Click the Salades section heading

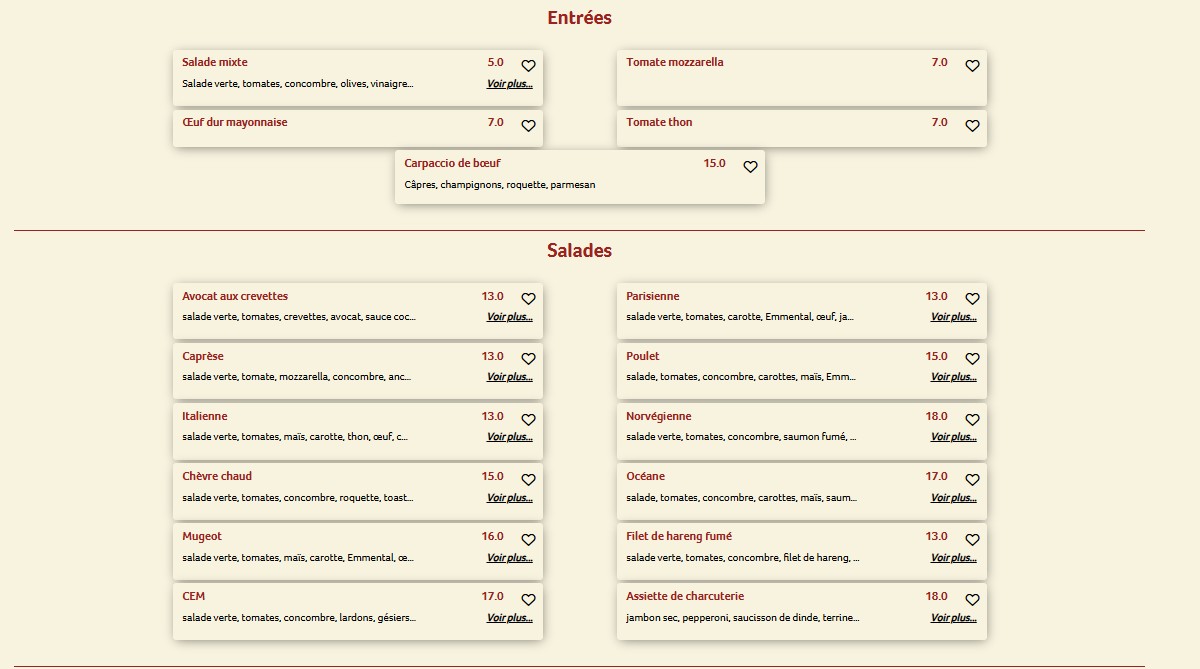(x=579, y=250)
